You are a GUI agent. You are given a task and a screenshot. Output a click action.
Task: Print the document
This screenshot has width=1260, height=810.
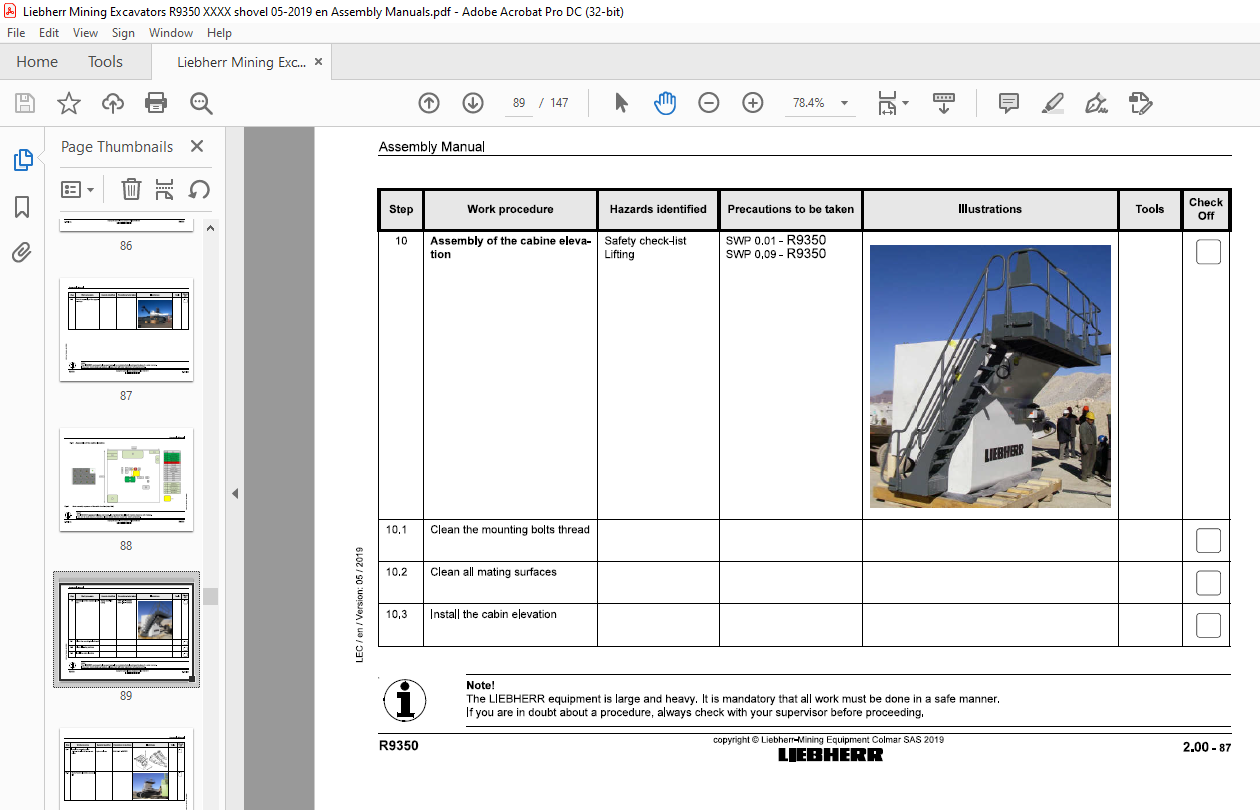tap(156, 103)
